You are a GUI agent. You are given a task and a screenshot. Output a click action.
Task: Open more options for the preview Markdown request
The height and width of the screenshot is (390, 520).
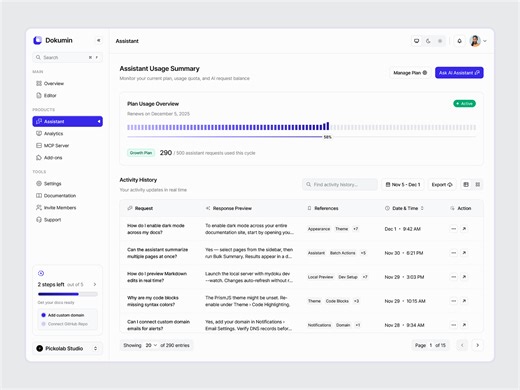(x=453, y=277)
